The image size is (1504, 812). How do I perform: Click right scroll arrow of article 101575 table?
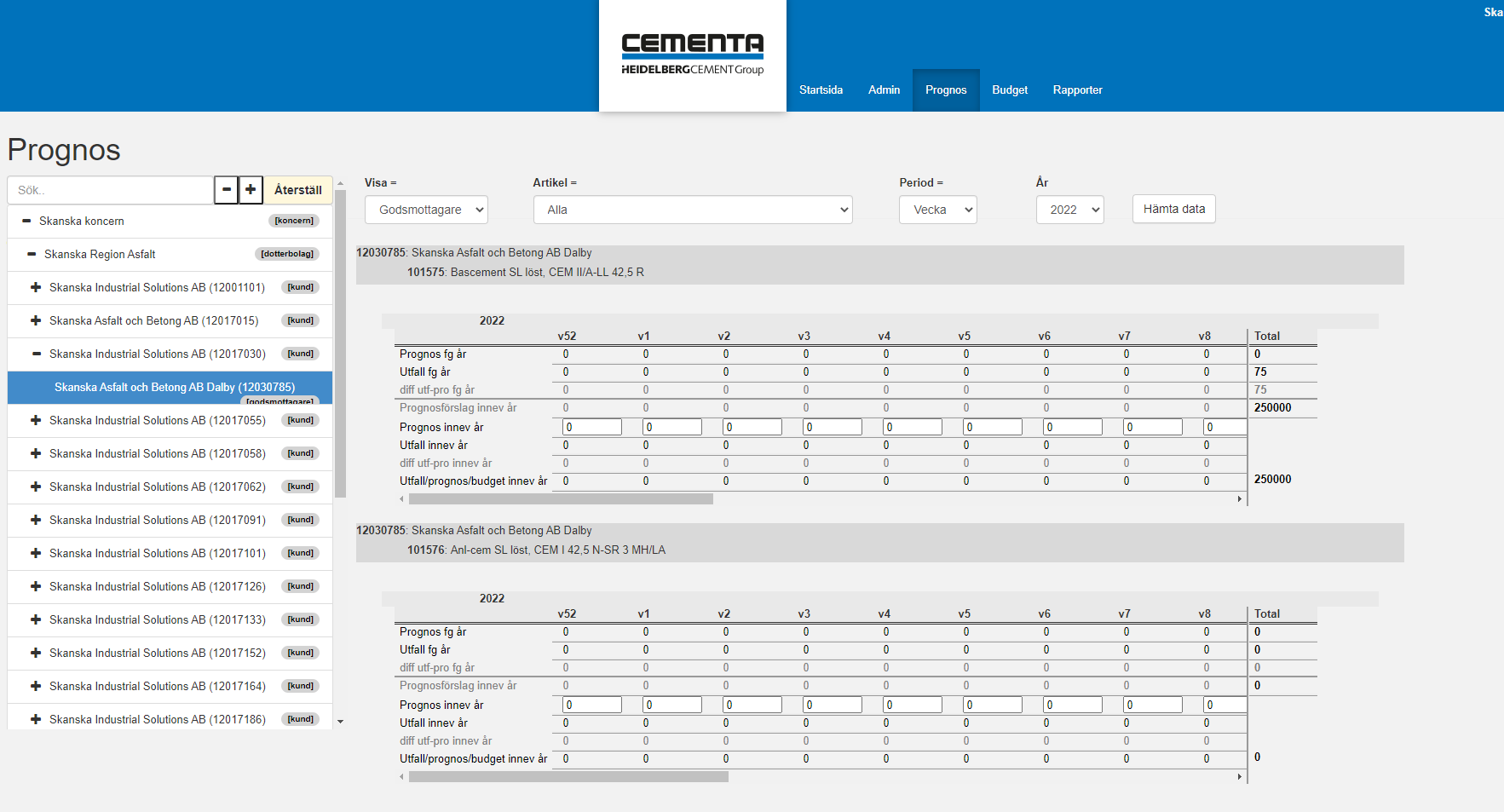[x=1240, y=499]
